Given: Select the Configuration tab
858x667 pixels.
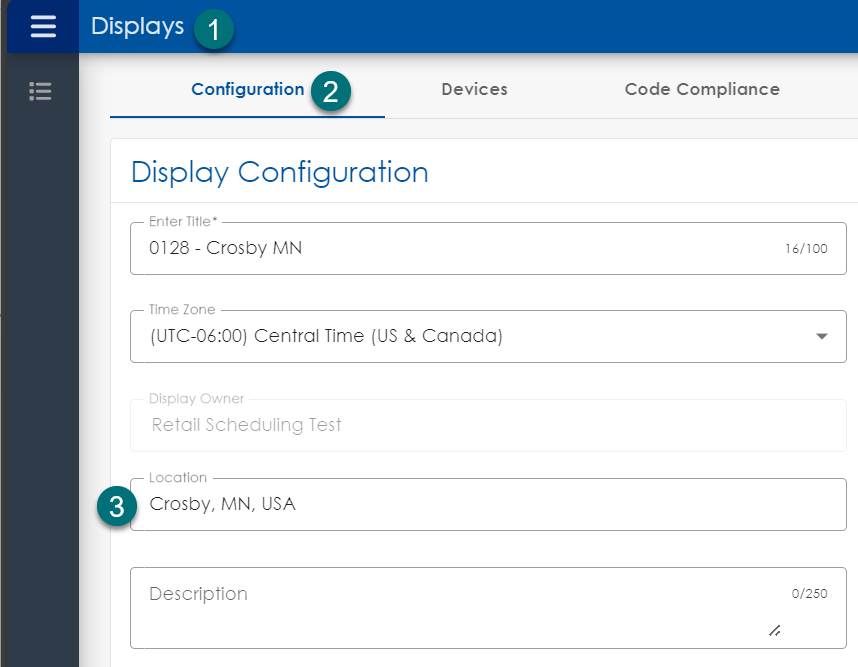Looking at the screenshot, I should (x=247, y=89).
